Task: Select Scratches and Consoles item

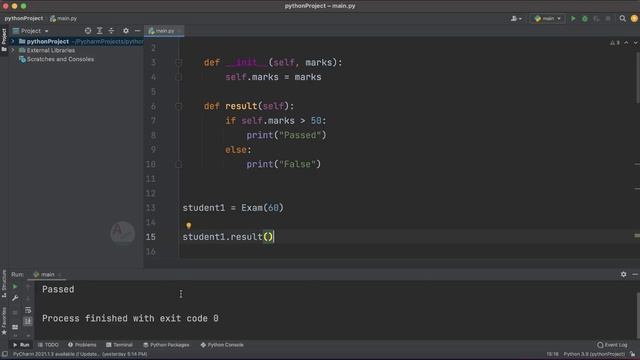Action: coord(56,59)
